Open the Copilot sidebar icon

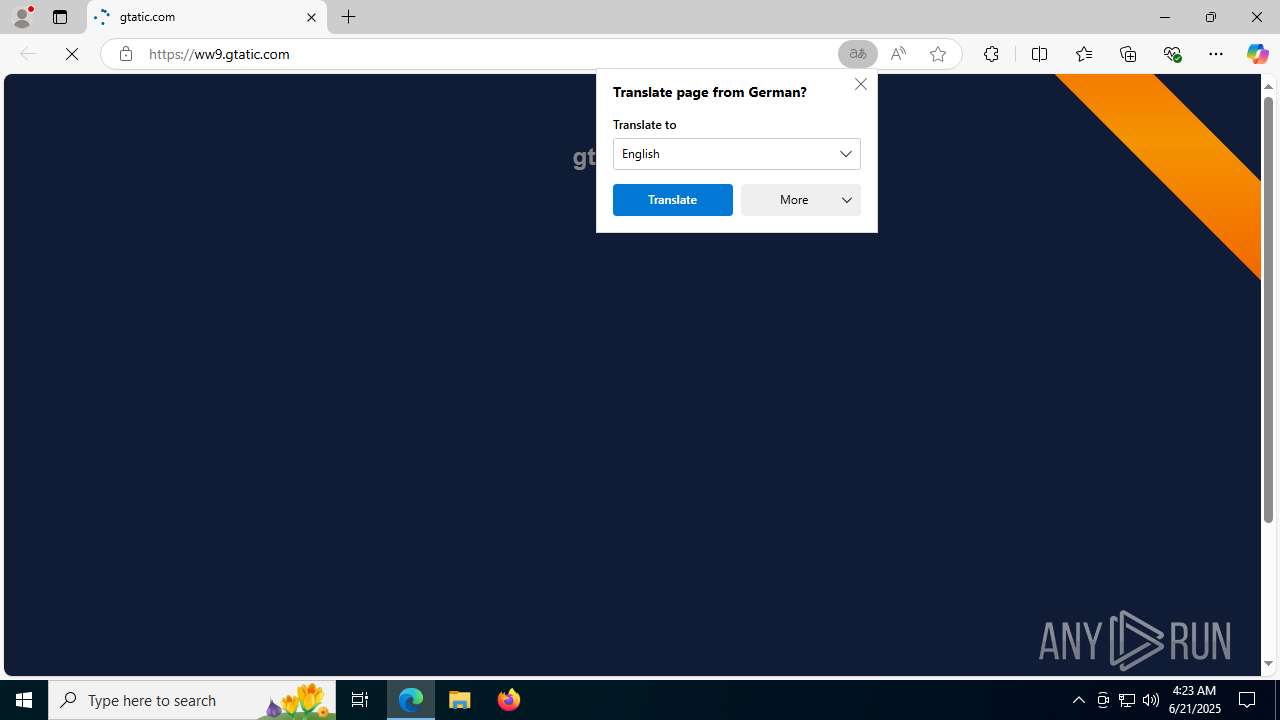(x=1257, y=54)
